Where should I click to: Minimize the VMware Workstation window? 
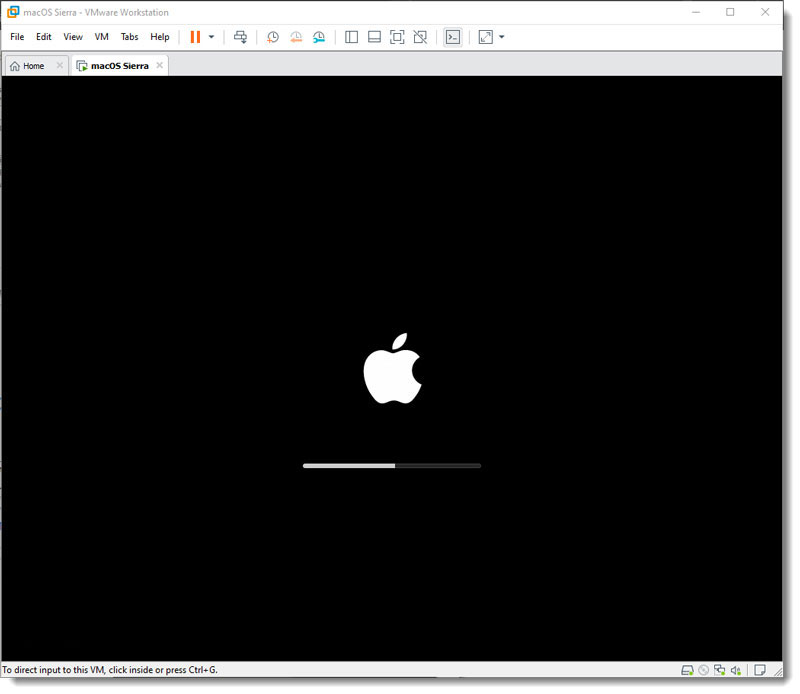click(696, 12)
